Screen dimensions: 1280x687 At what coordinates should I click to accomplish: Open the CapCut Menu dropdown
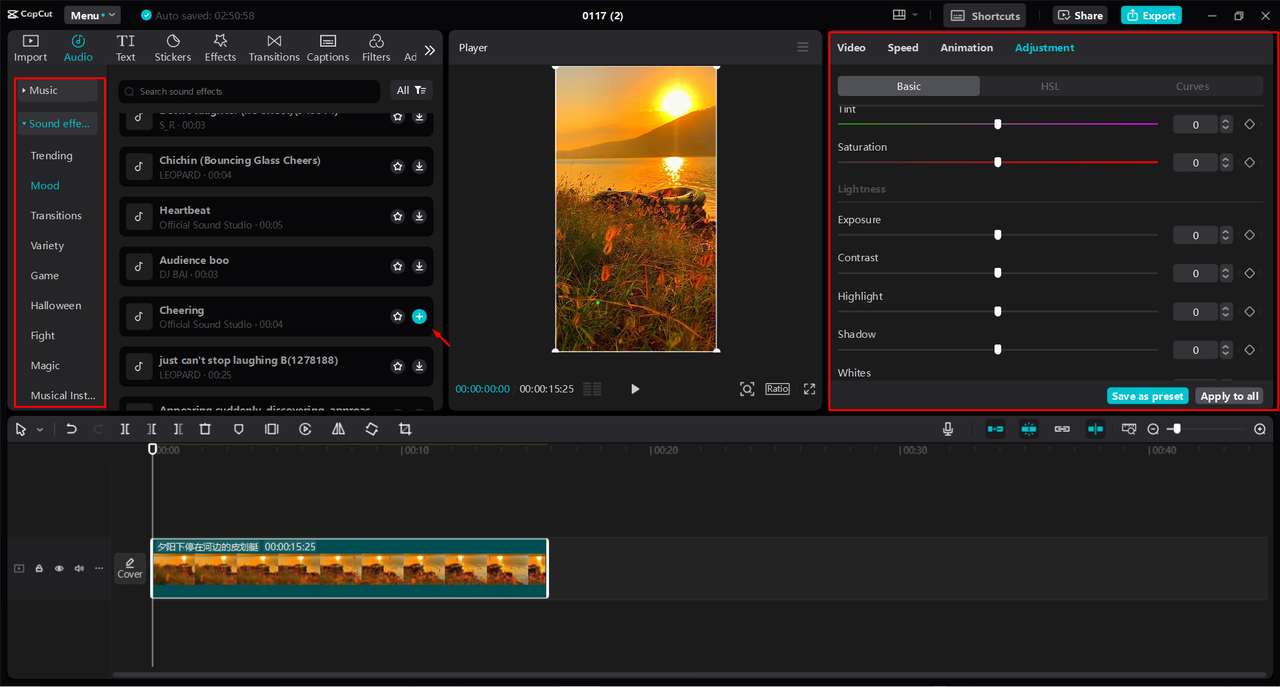[x=92, y=15]
